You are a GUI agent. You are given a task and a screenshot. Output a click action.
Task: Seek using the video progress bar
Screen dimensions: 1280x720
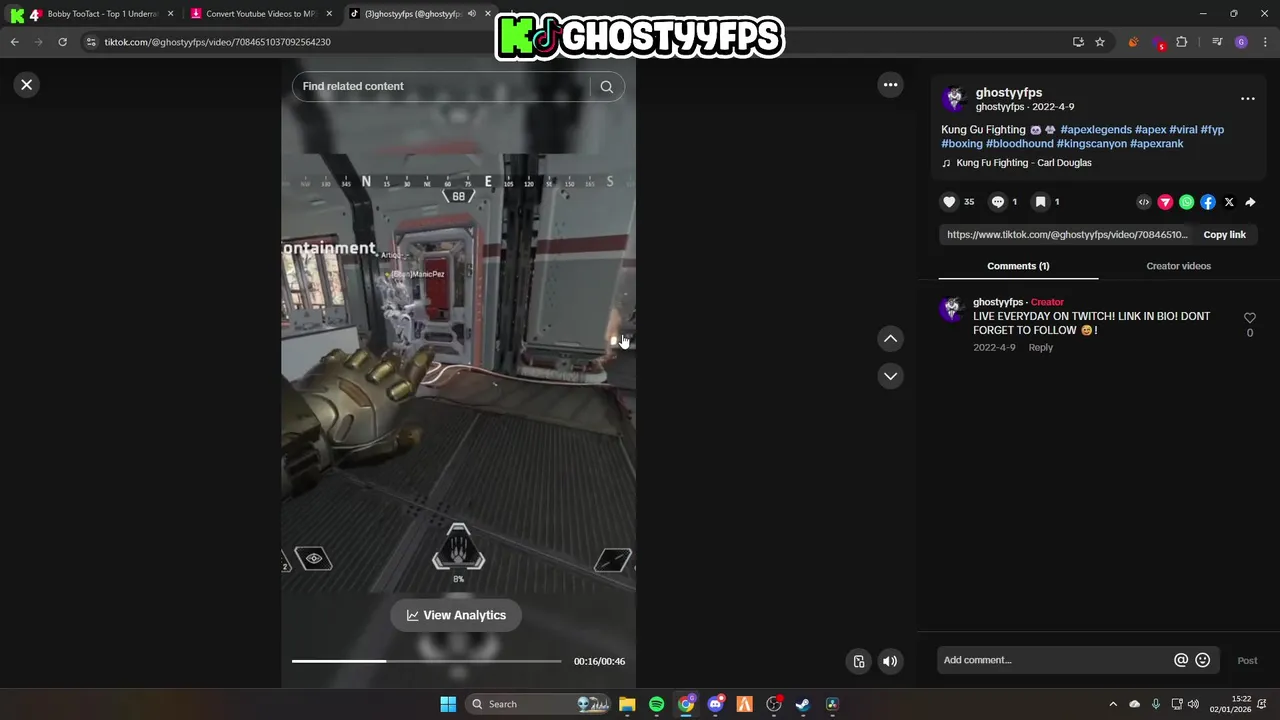click(427, 661)
